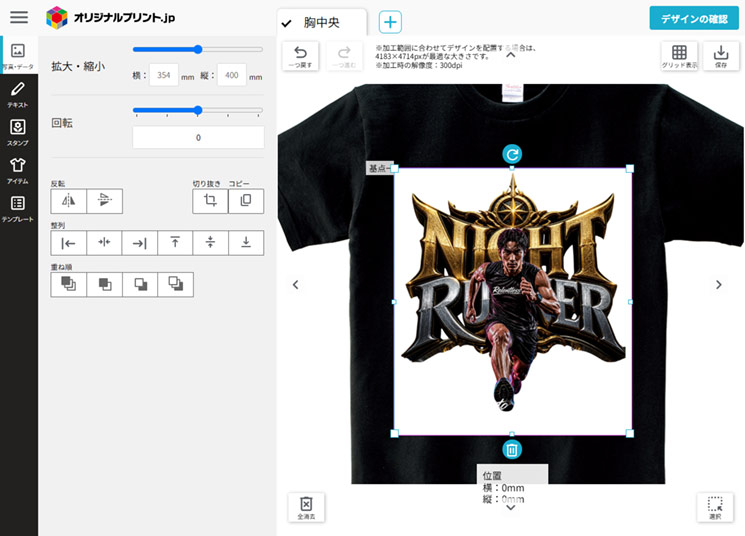This screenshot has height=536, width=745.
Task: Bring layer forward one step
Action: (x=105, y=285)
